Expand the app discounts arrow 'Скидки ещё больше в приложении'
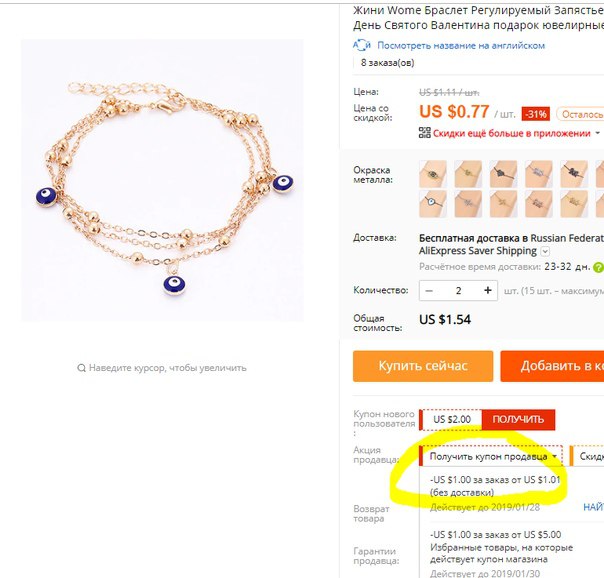This screenshot has height=578, width=604. point(597,133)
